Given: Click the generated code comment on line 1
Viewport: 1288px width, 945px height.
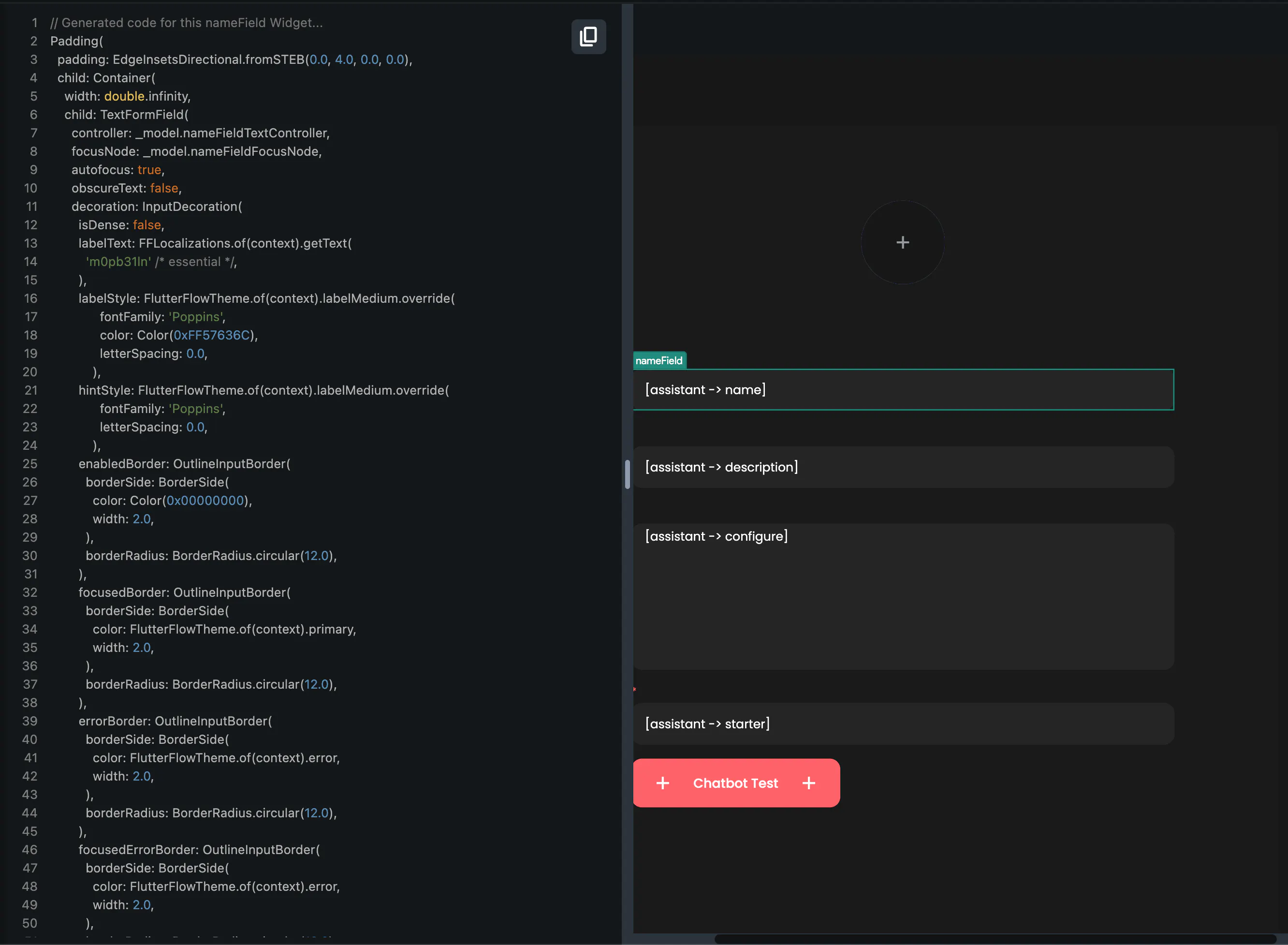Looking at the screenshot, I should (187, 23).
